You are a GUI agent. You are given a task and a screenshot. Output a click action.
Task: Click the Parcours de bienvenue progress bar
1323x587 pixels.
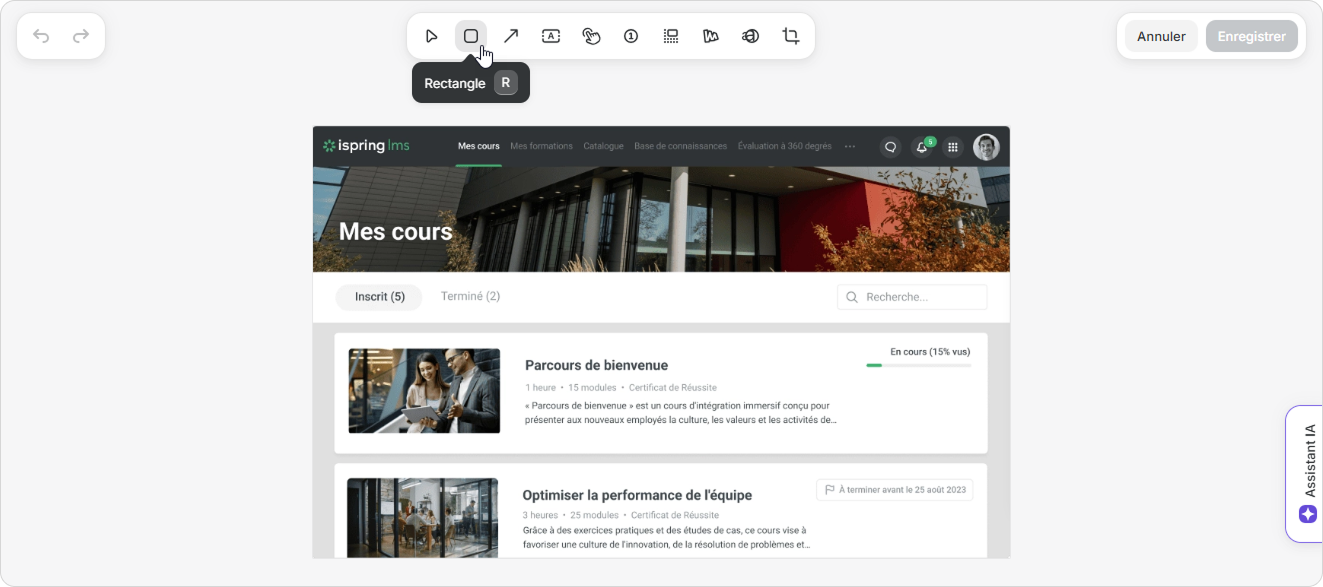coord(918,366)
